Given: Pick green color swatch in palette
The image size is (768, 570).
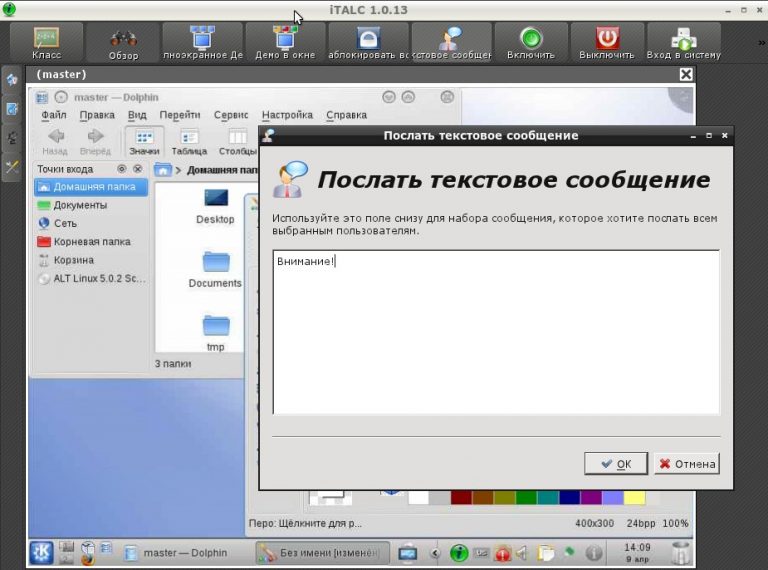Looking at the screenshot, I should [x=526, y=498].
